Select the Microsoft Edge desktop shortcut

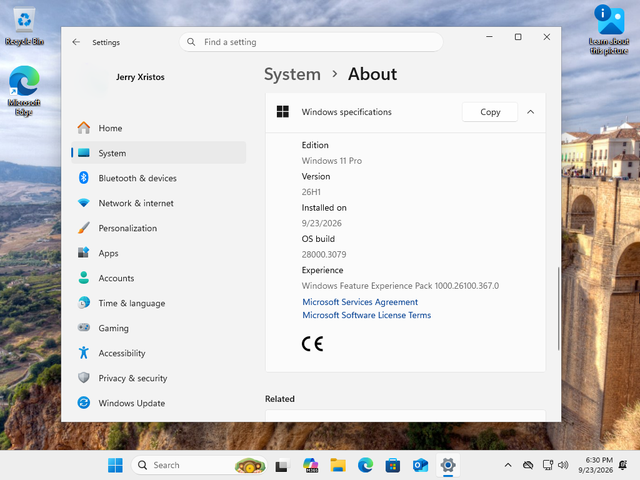click(24, 91)
